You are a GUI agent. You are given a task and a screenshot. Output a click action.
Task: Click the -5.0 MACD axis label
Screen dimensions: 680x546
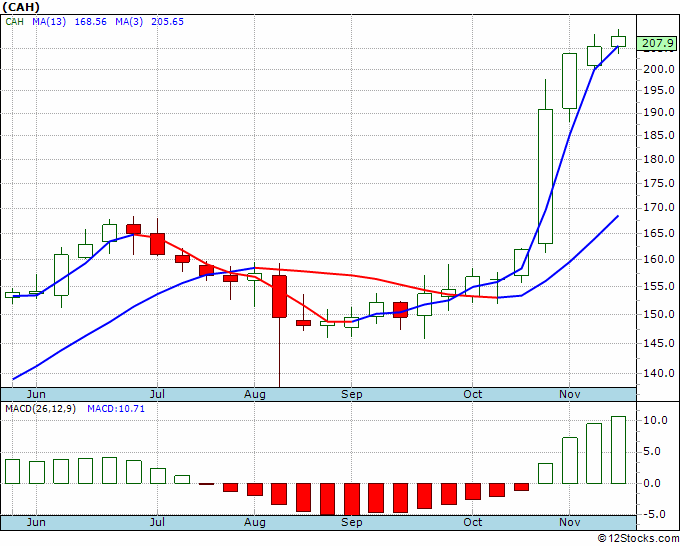pyautogui.click(x=656, y=514)
